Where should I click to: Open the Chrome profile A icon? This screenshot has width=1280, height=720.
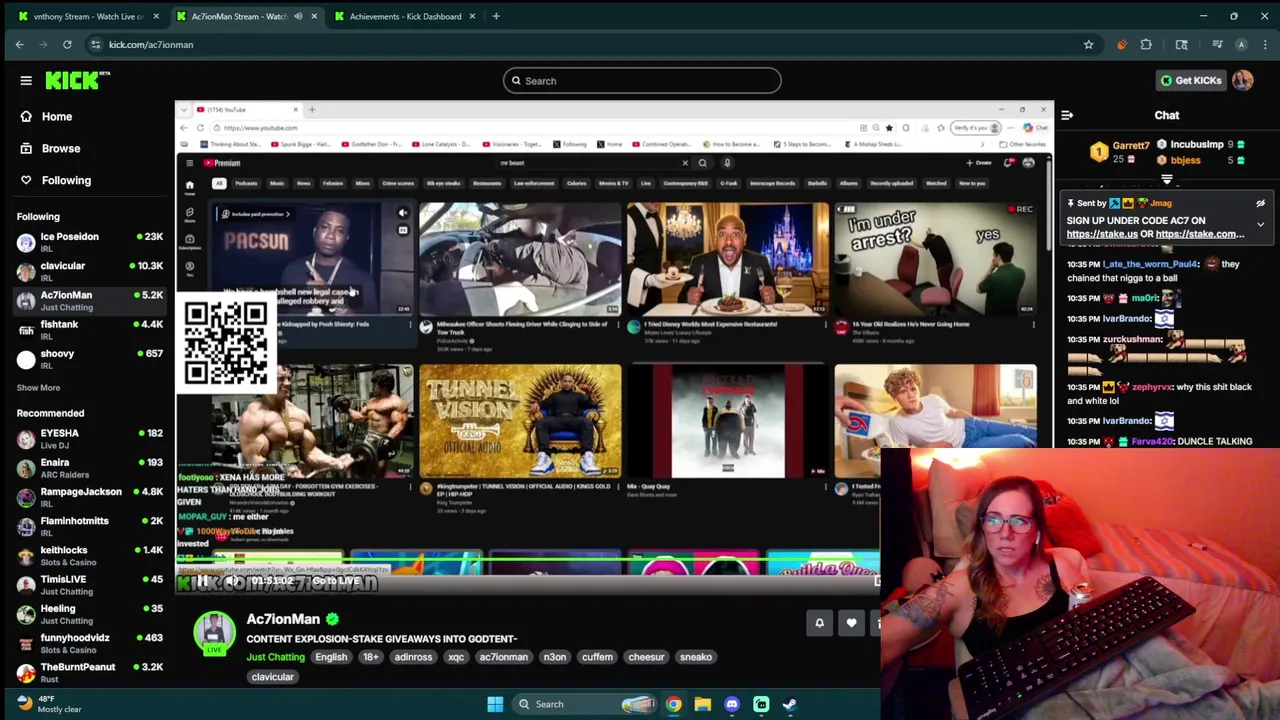click(x=1241, y=45)
